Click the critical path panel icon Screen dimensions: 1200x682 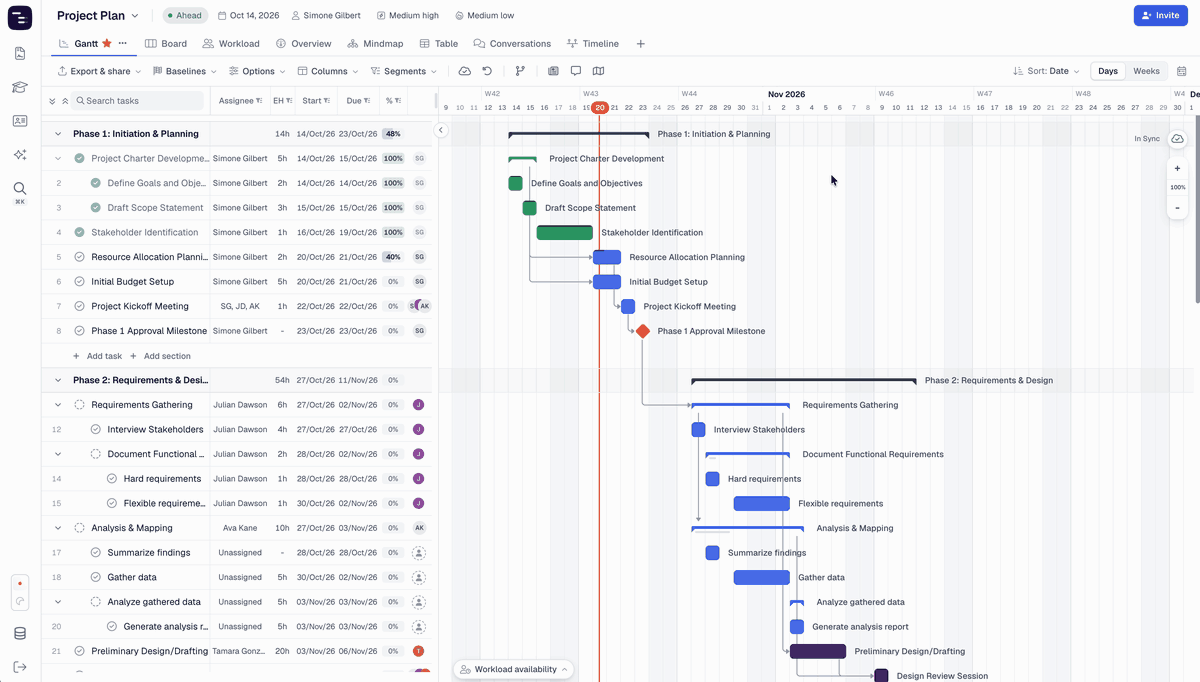pos(553,71)
